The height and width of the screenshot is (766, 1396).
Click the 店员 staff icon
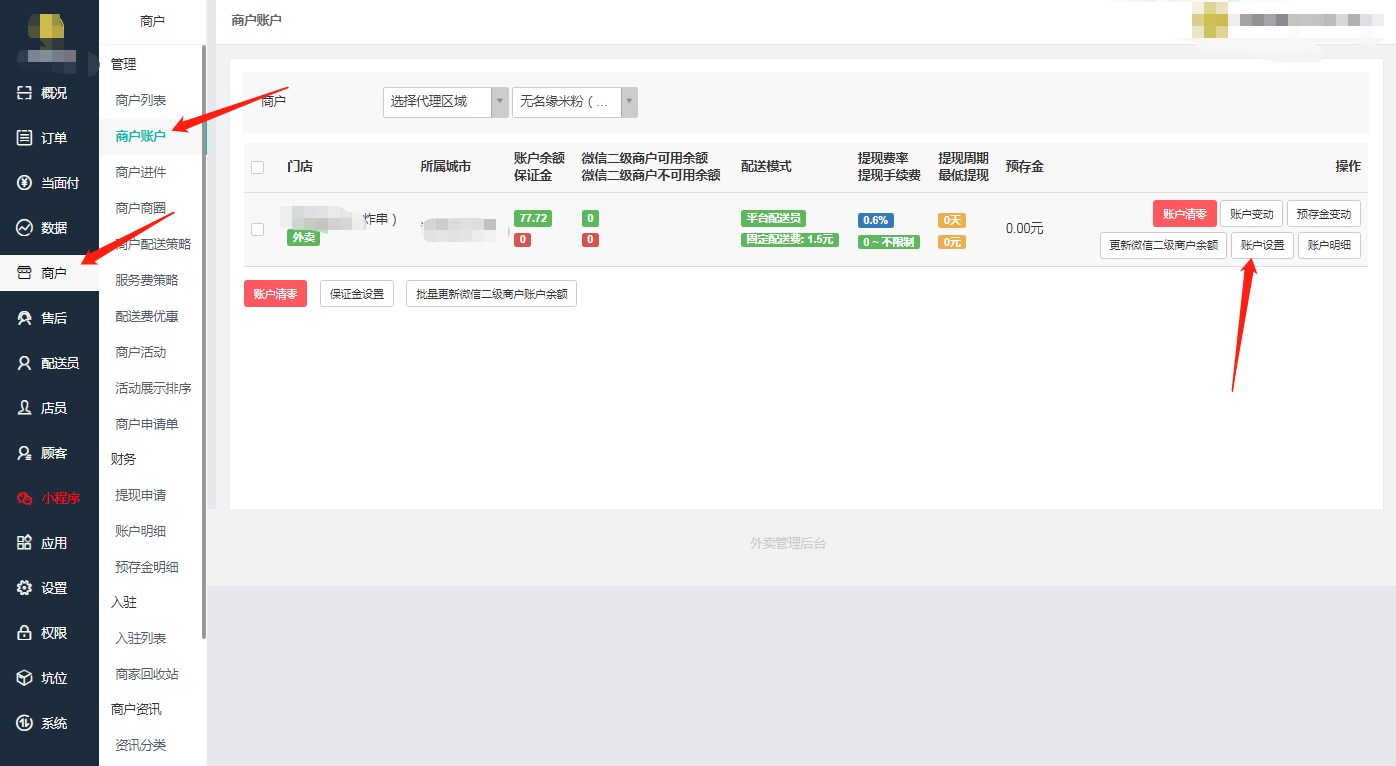(x=25, y=408)
